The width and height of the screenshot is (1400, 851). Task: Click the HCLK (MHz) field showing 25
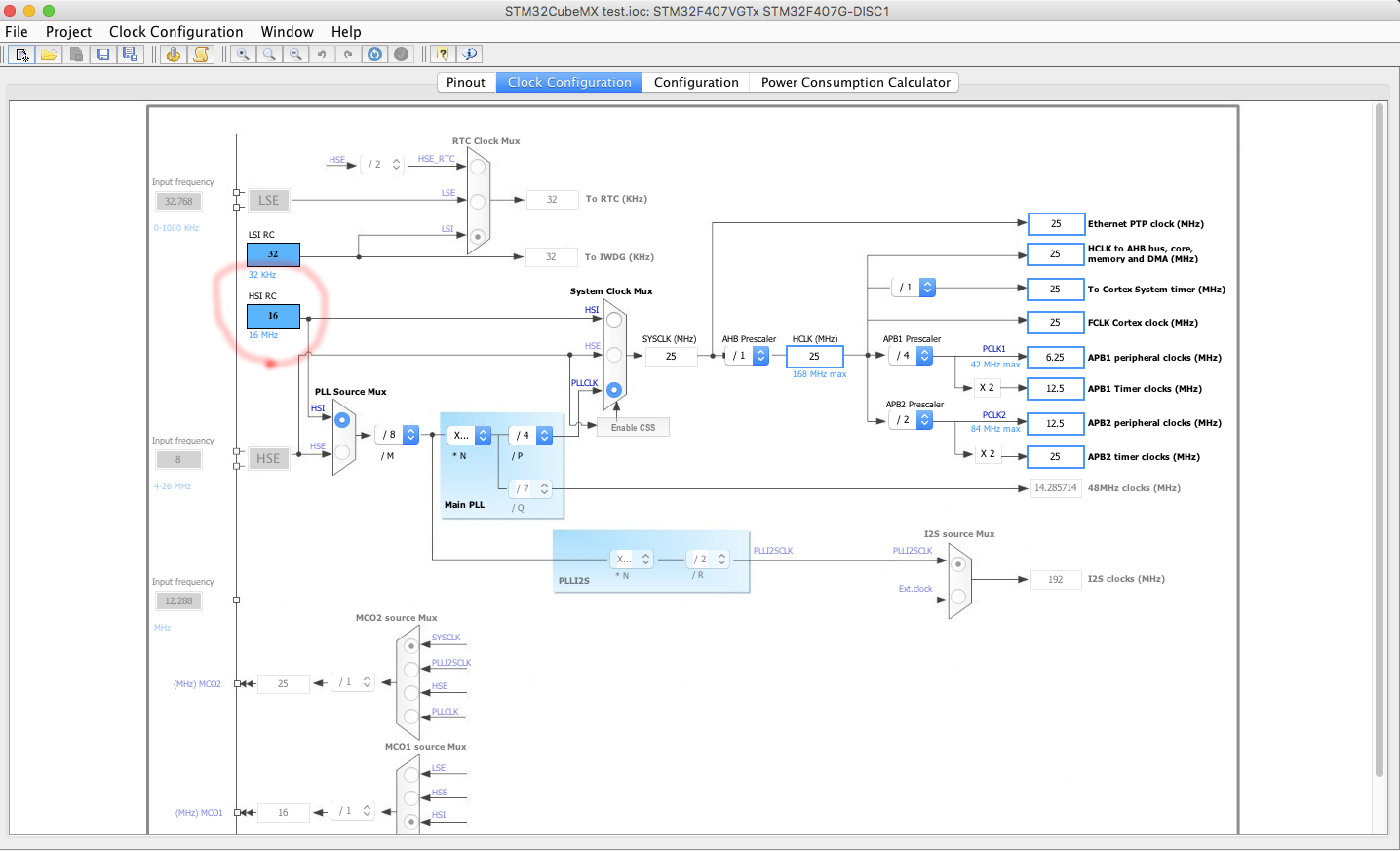(814, 357)
